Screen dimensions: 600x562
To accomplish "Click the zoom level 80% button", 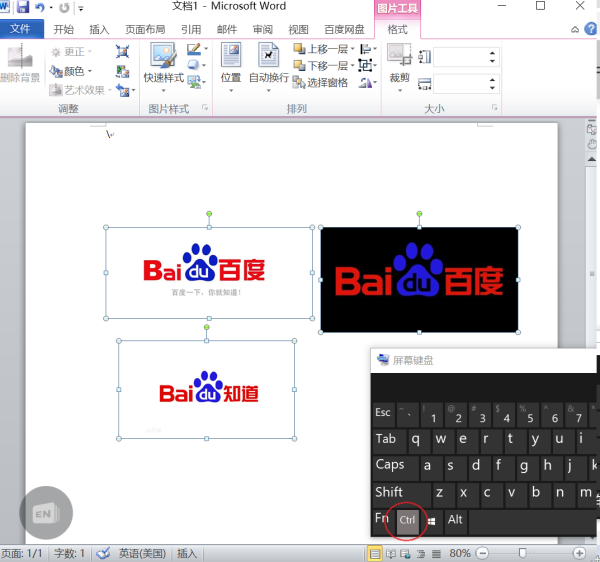I will pos(460,553).
